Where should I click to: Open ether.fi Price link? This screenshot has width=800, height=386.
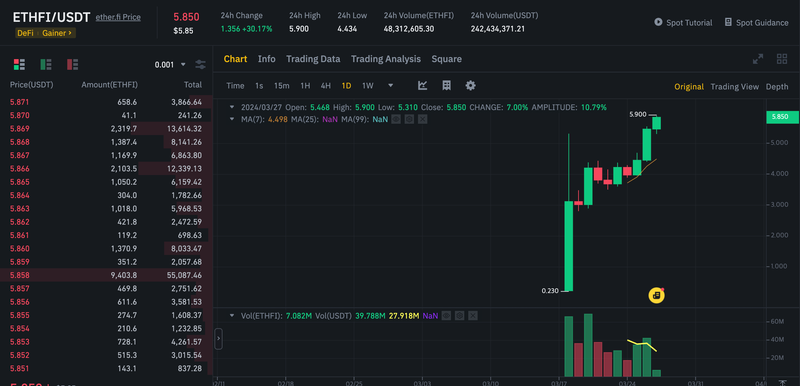coord(118,17)
